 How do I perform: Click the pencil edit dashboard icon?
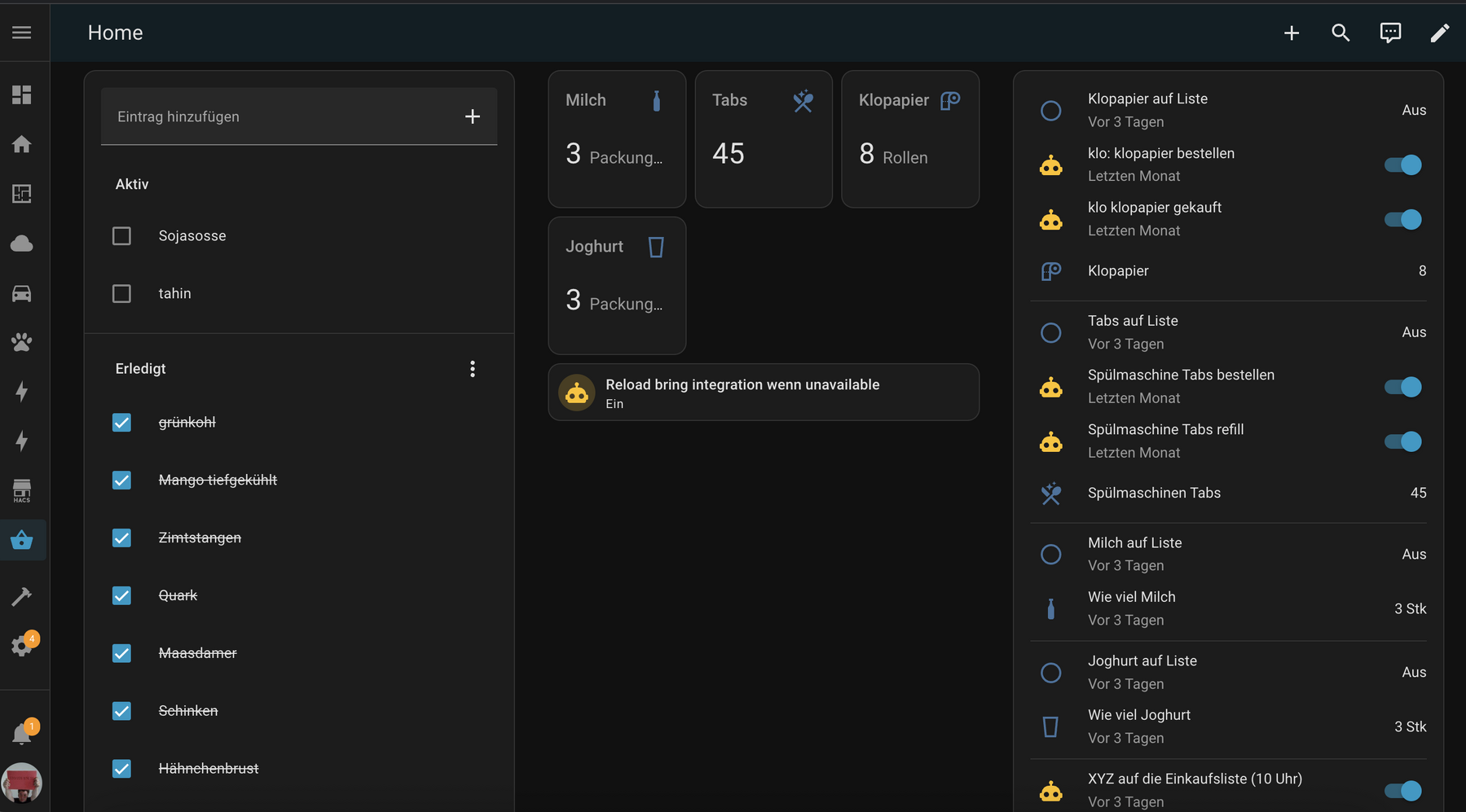[x=1440, y=33]
